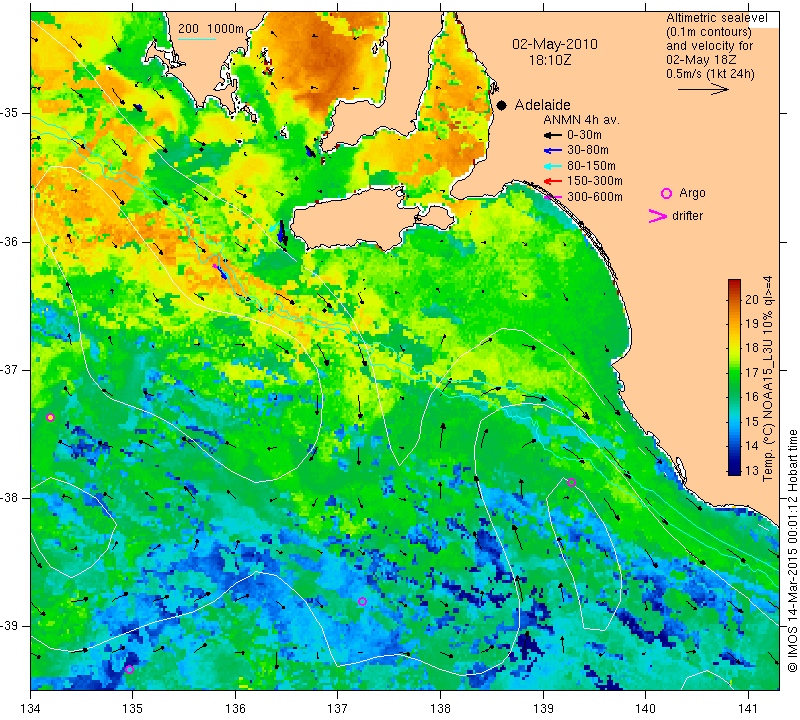
Task: Click Kangaroo Island on the map
Action: click(357, 219)
